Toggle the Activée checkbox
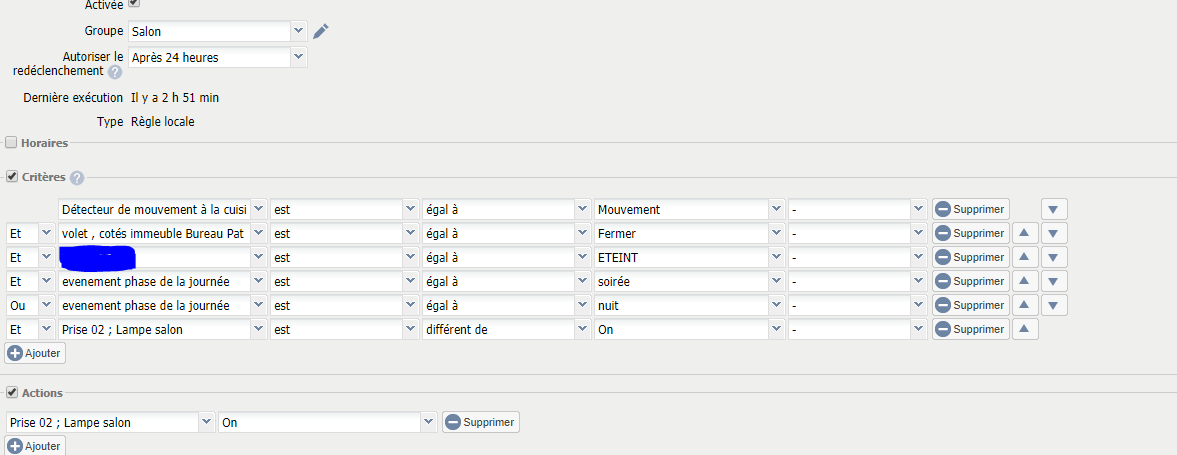Image resolution: width=1177 pixels, height=455 pixels. point(134,3)
